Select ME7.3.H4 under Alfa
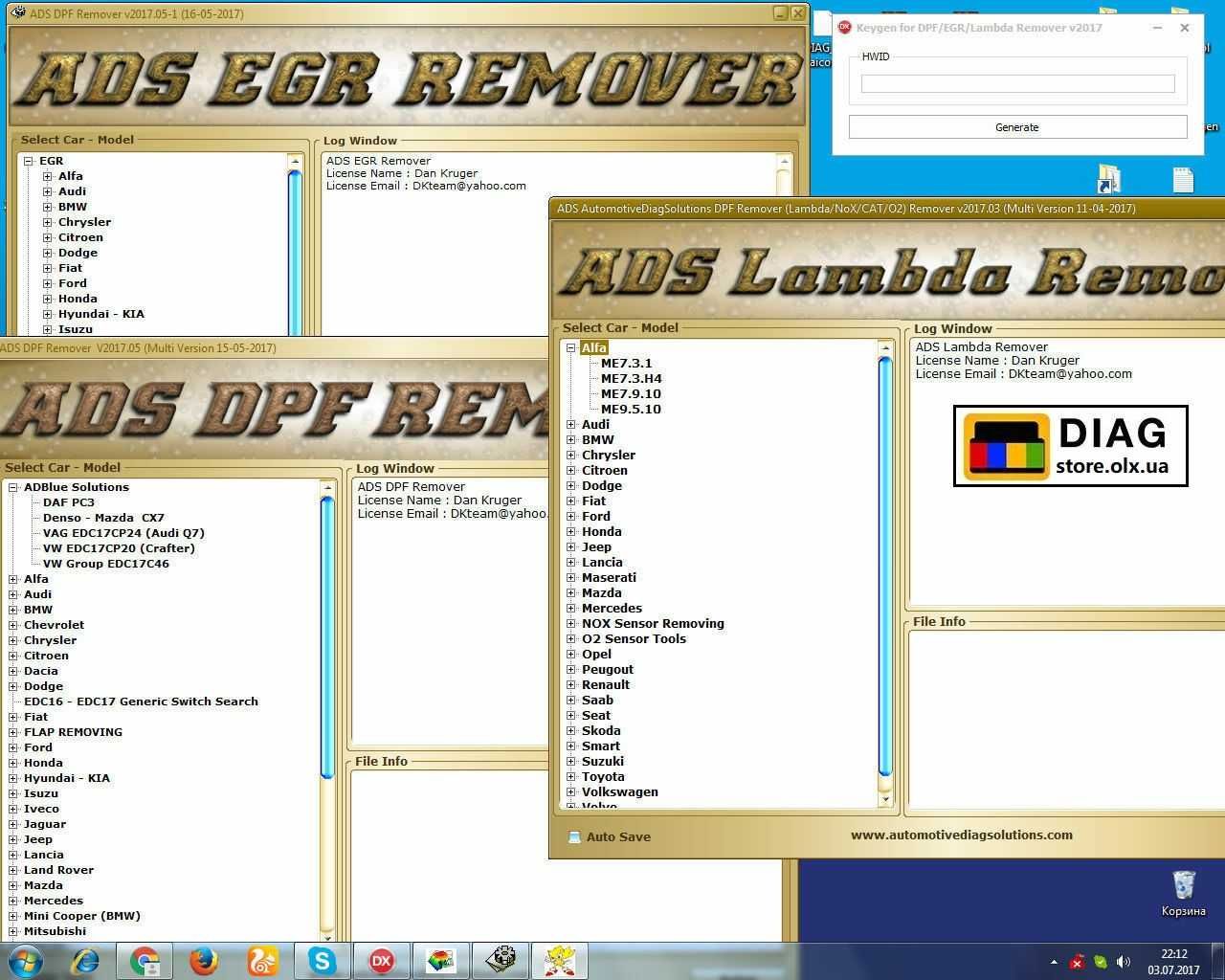Image resolution: width=1225 pixels, height=980 pixels. pyautogui.click(x=631, y=379)
